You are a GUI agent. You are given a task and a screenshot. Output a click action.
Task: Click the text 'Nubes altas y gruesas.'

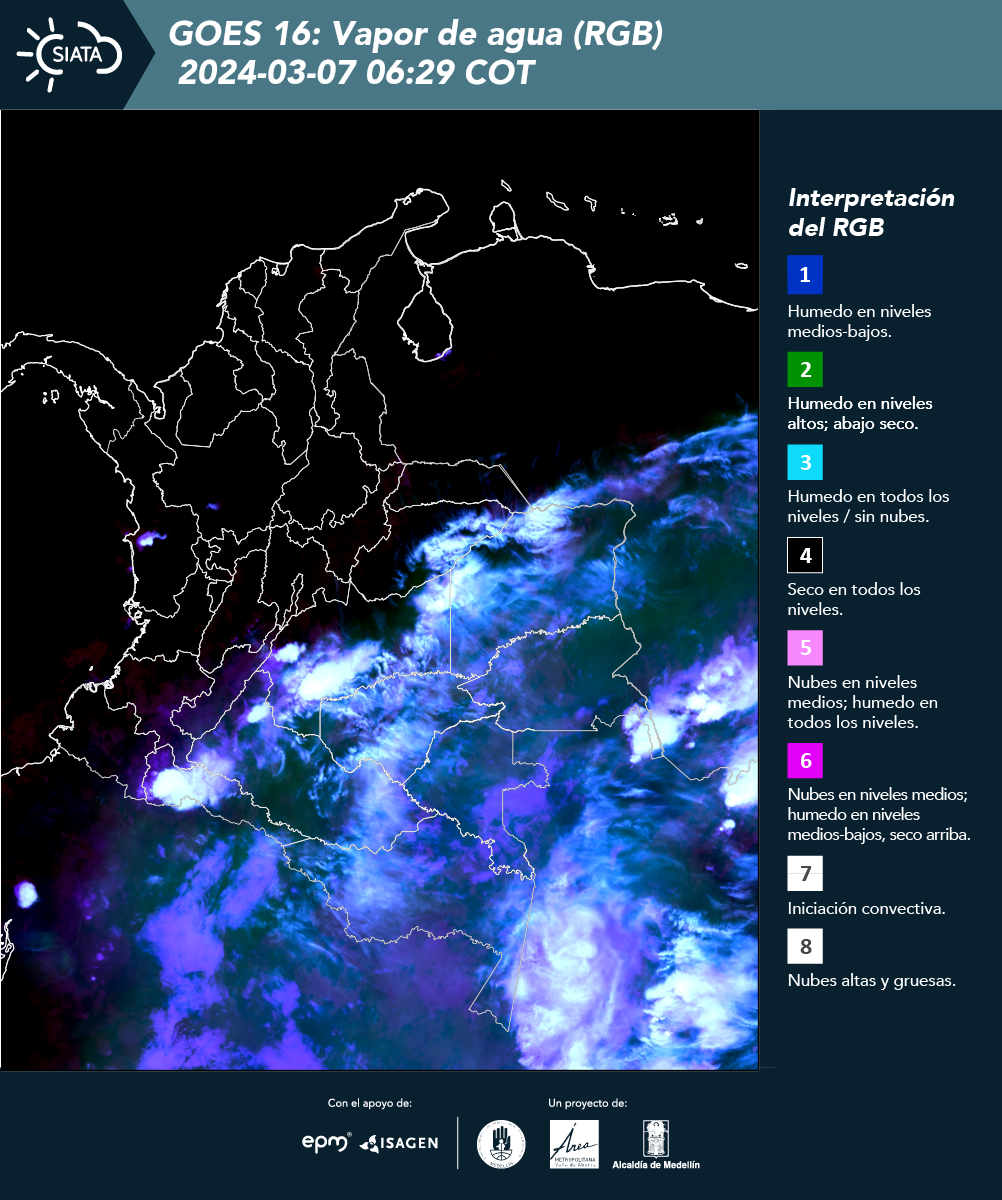point(871,981)
